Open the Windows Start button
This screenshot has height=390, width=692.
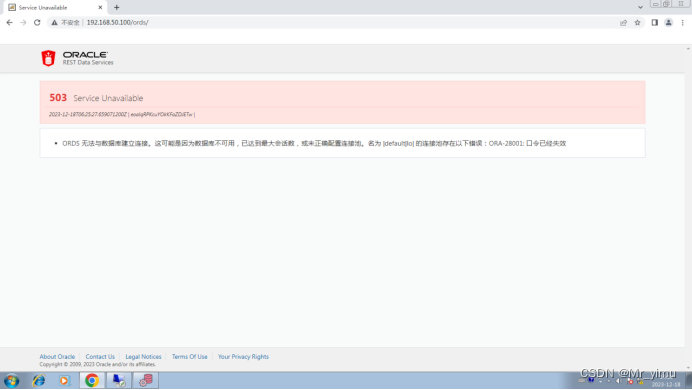click(x=11, y=380)
